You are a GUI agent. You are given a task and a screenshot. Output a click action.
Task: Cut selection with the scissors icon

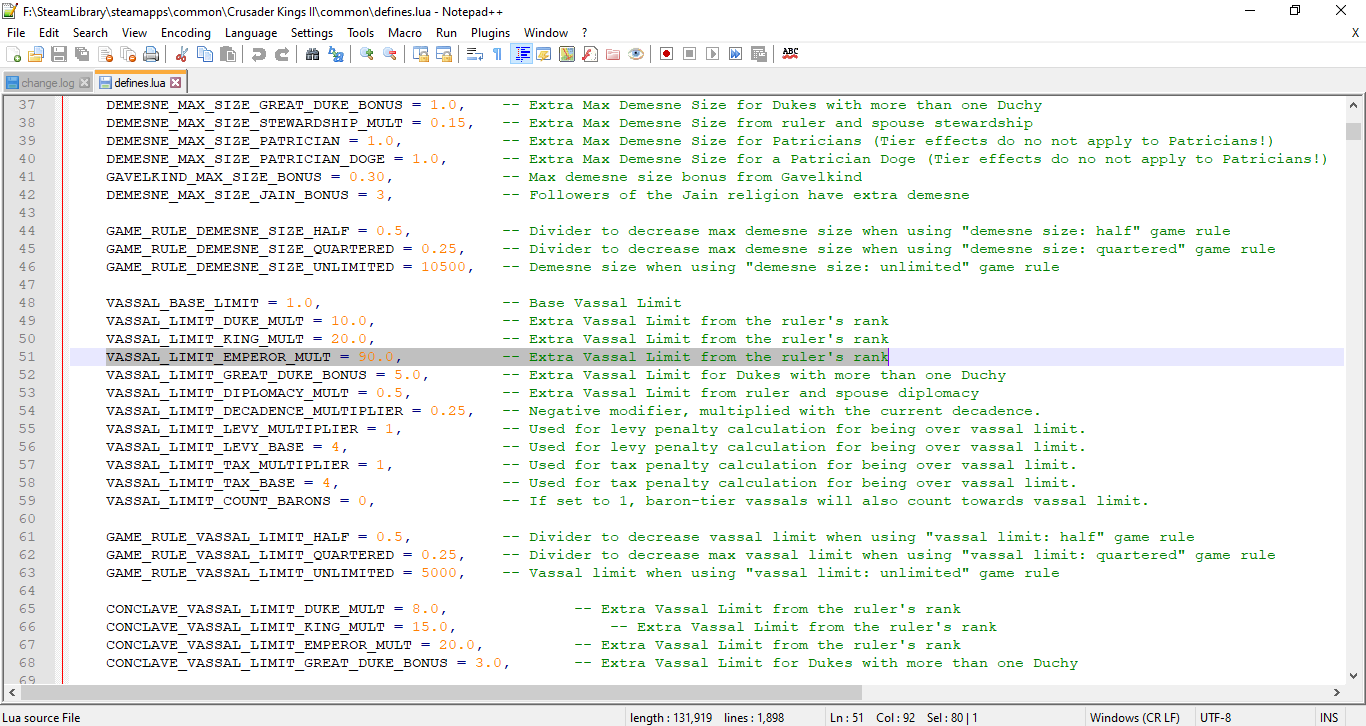coord(181,54)
